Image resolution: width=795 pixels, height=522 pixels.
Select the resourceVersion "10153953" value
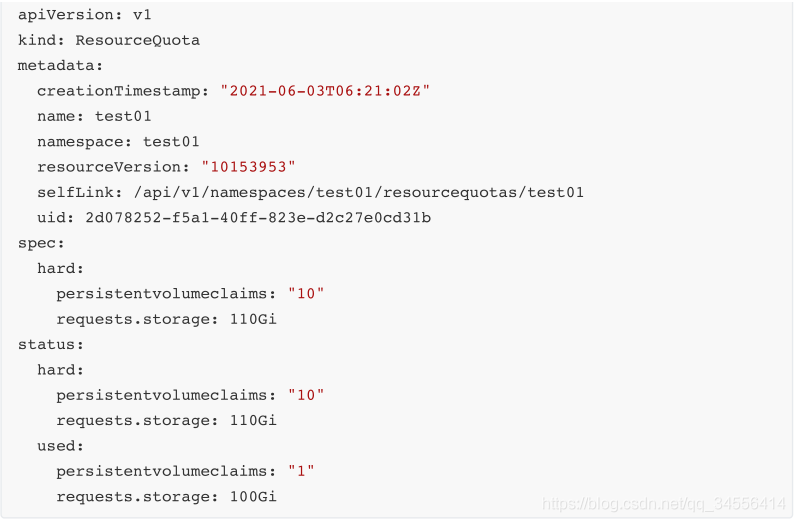tap(248, 167)
